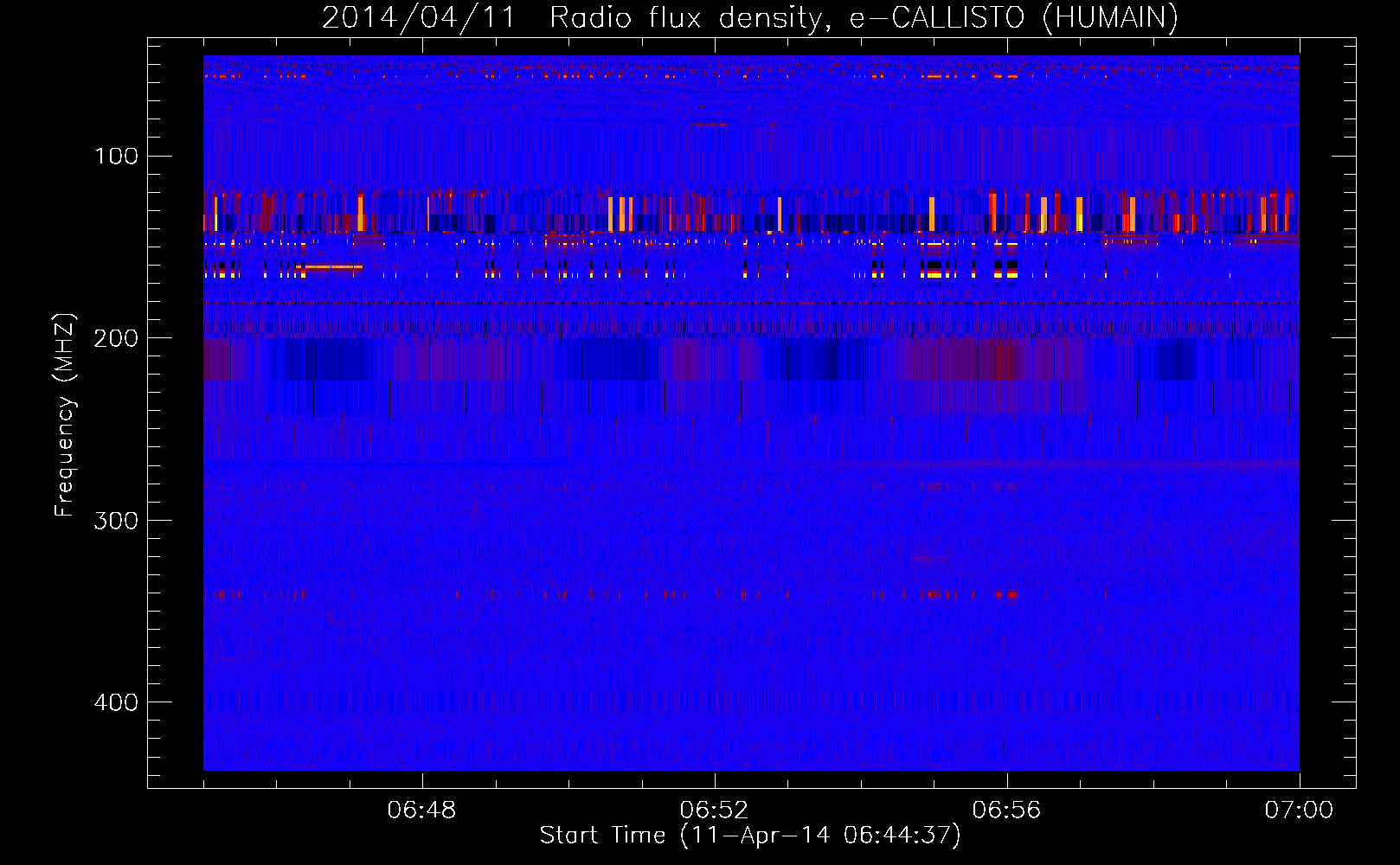Click the 'Frequency (MHZ)' axis label
Image resolution: width=1400 pixels, height=865 pixels.
tap(64, 415)
